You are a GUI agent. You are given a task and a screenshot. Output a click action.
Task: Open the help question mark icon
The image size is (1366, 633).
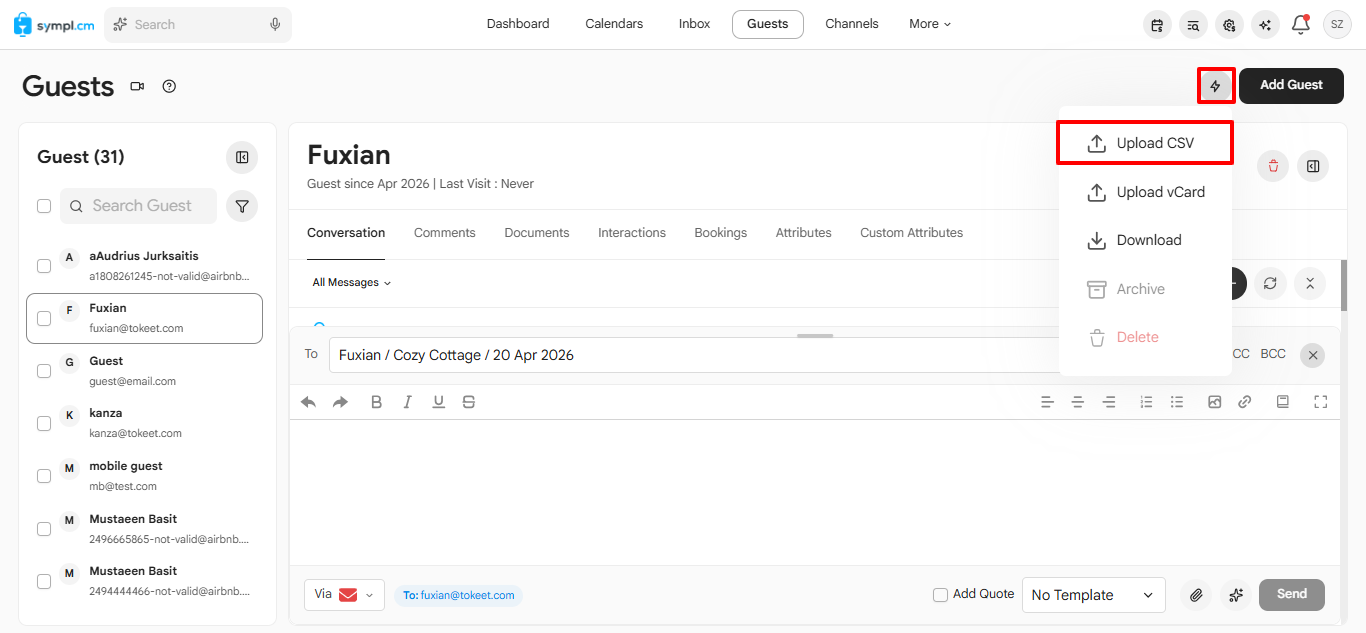[x=169, y=86]
